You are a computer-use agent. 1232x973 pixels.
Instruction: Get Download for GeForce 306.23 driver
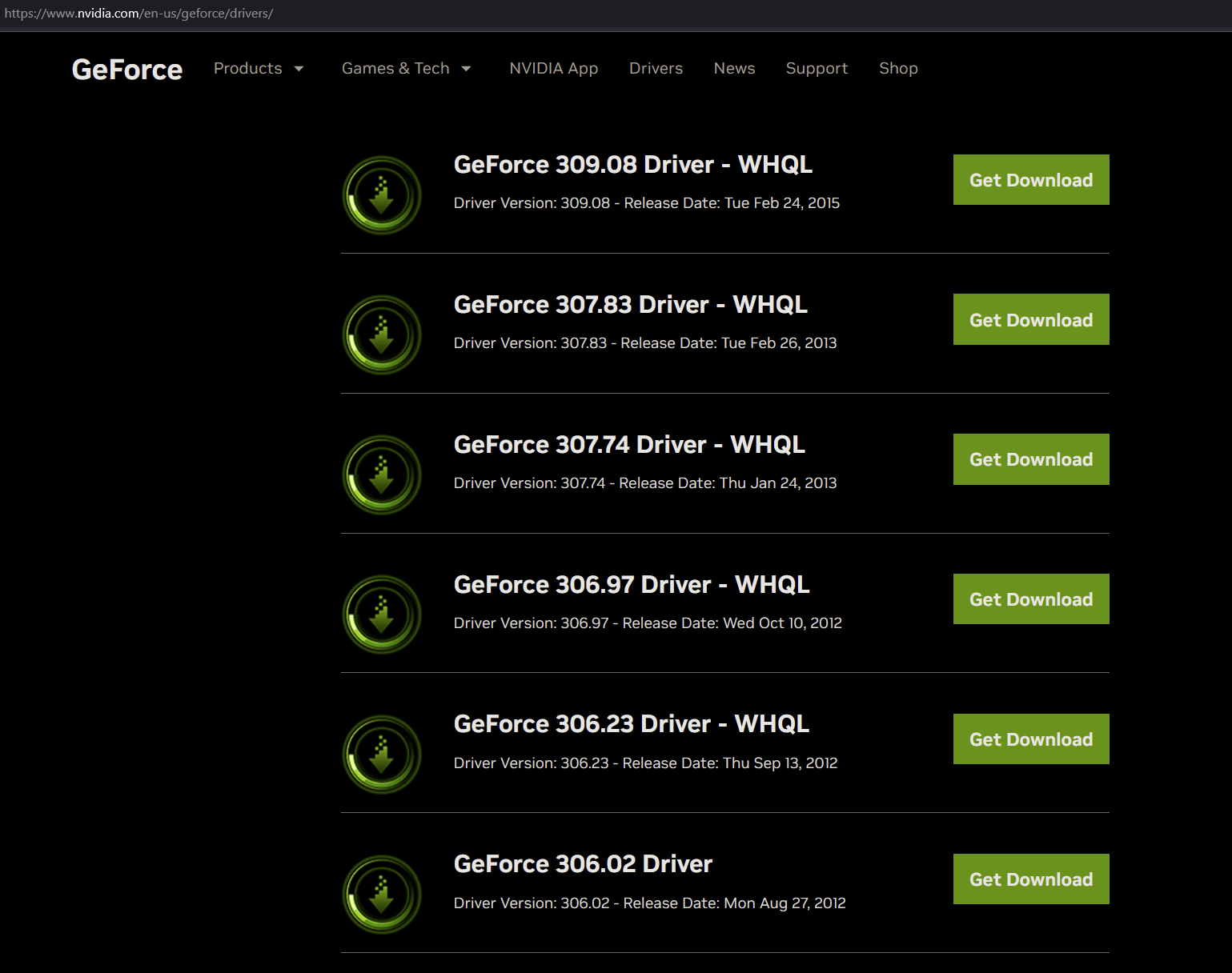1031,739
